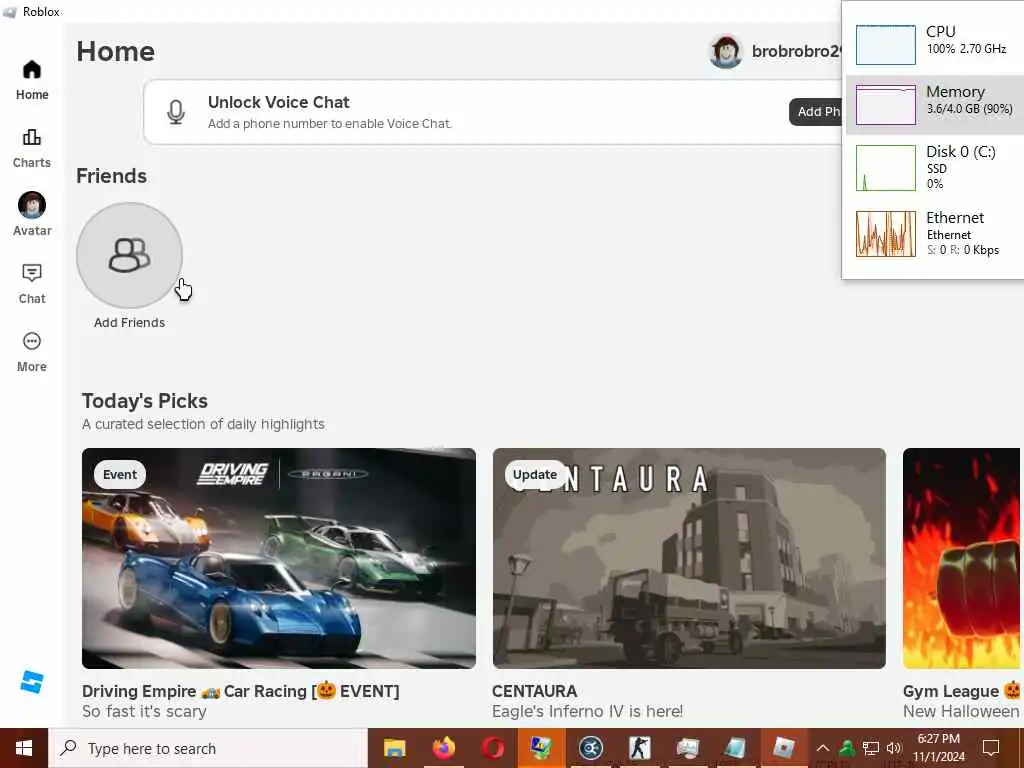Viewport: 1024px width, 768px height.
Task: Click the 'So fast it's scary' subtitle
Action: (x=144, y=711)
